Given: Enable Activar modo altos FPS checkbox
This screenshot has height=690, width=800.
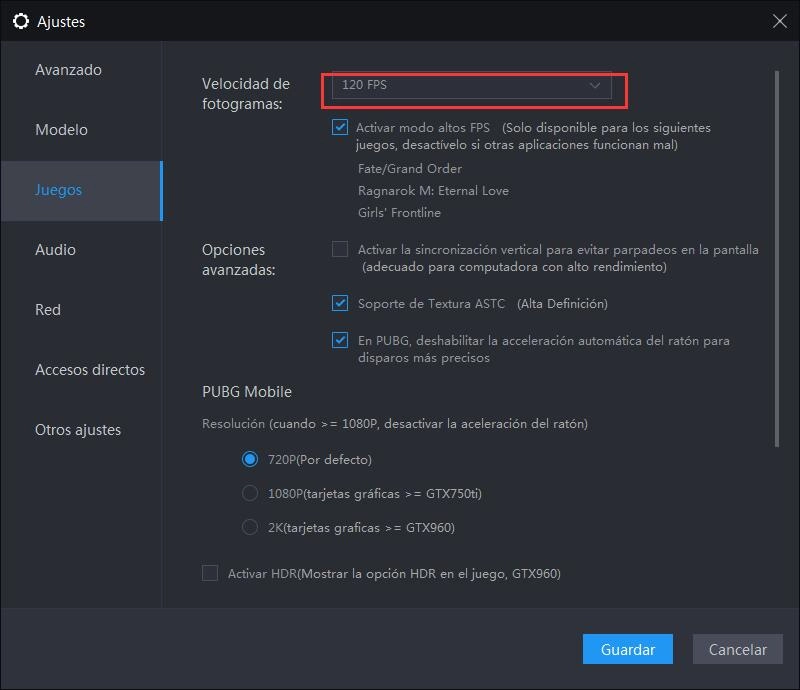Looking at the screenshot, I should (340, 127).
